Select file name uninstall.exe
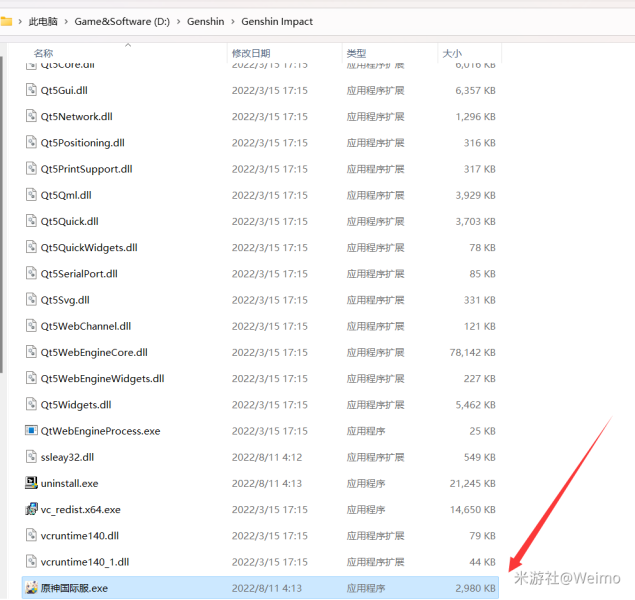635x600 pixels. point(70,483)
